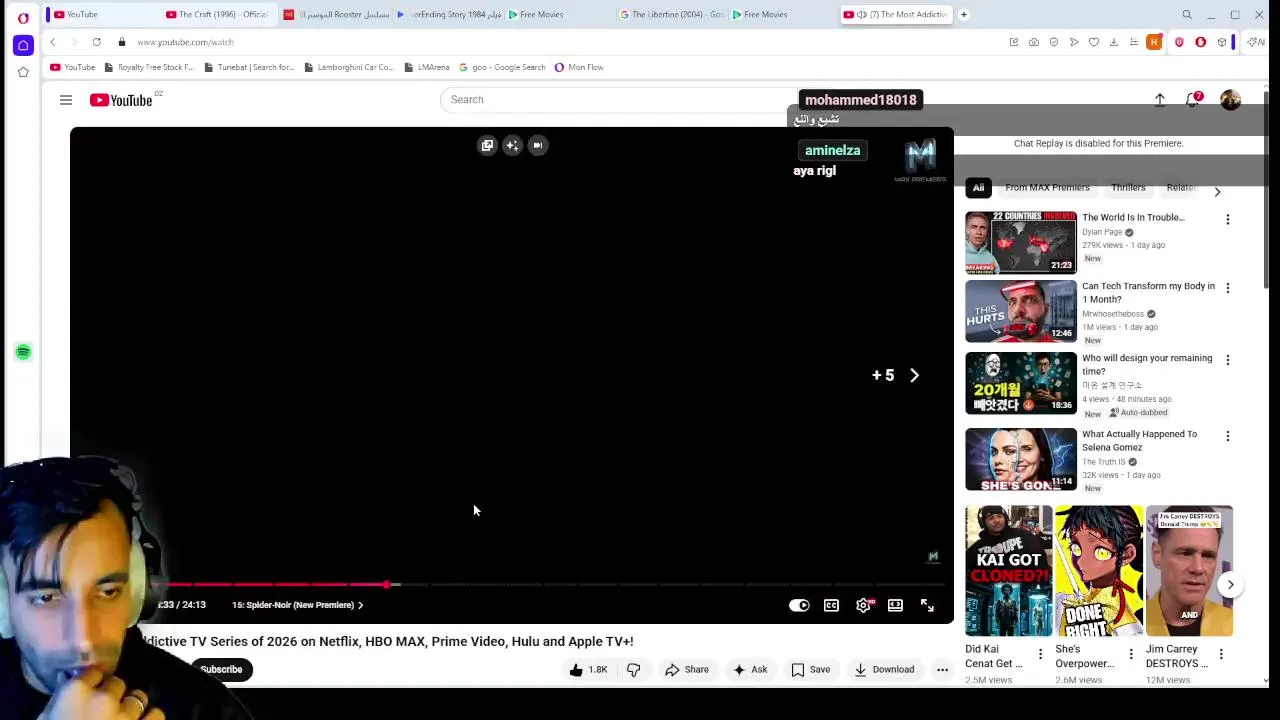This screenshot has height=720, width=1280.
Task: Expand the +5 more chevron on the video
Action: tap(914, 375)
